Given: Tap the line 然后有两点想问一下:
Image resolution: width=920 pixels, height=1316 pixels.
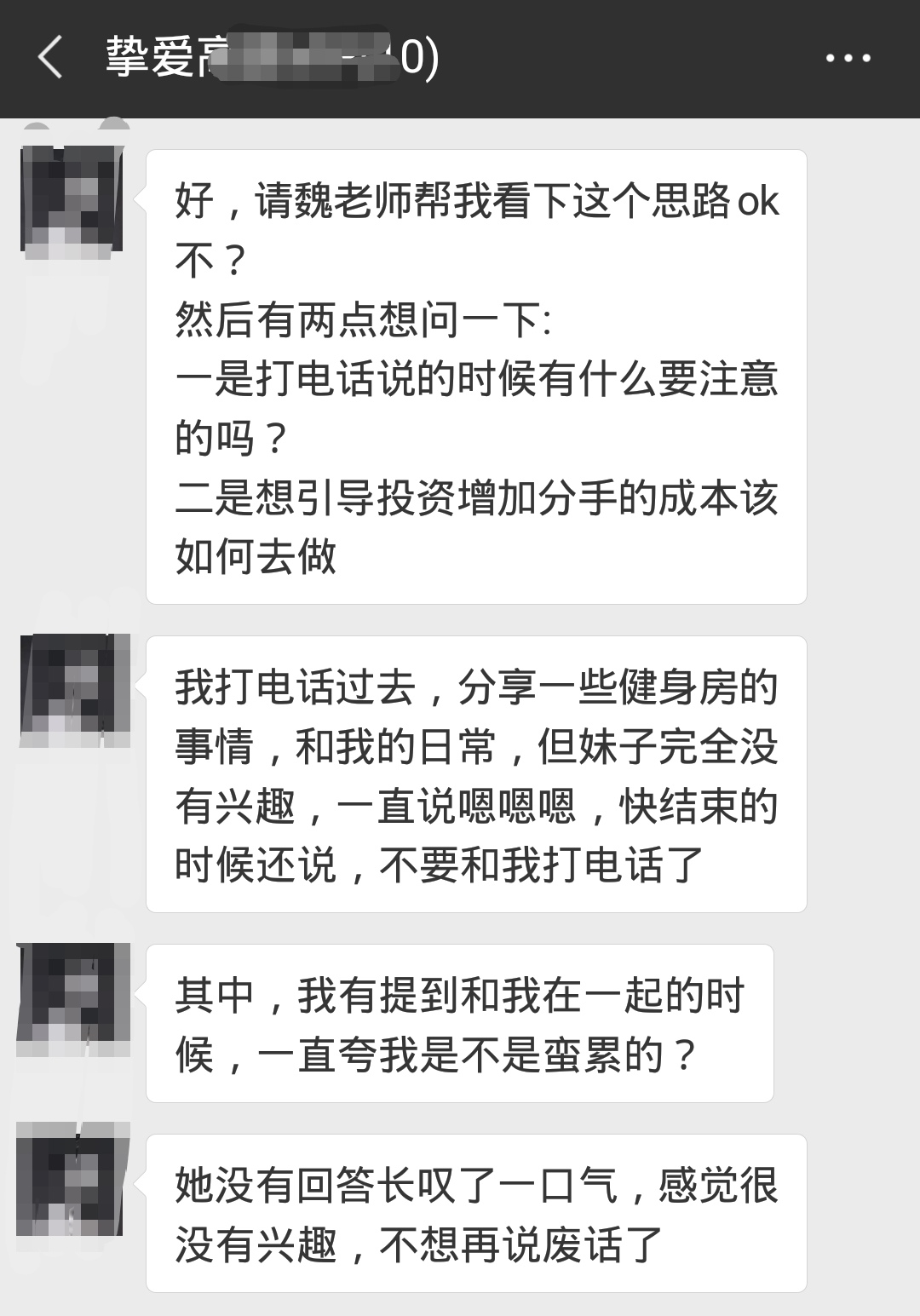Looking at the screenshot, I should pyautogui.click(x=364, y=320).
